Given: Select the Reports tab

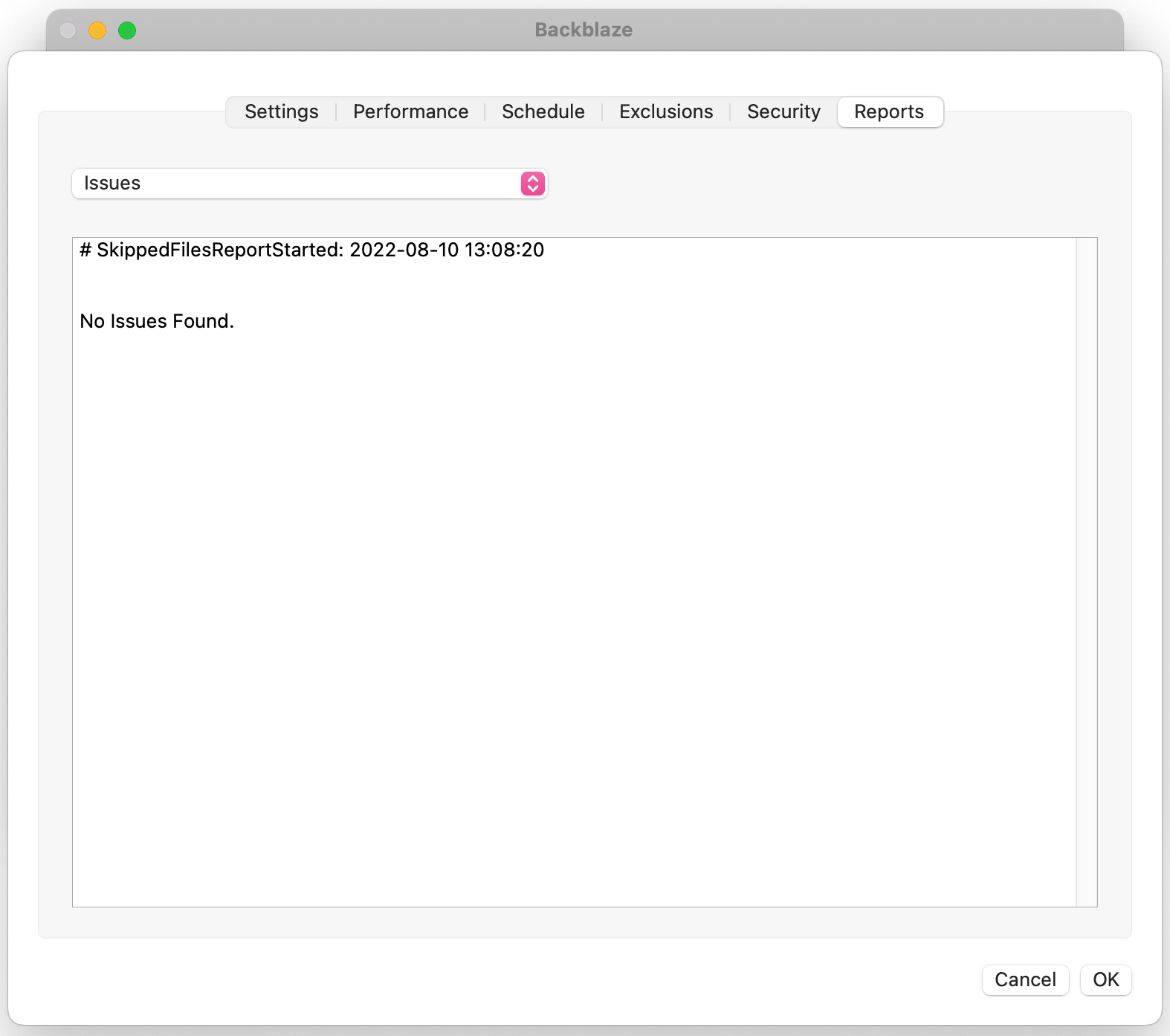Looking at the screenshot, I should pyautogui.click(x=890, y=112).
